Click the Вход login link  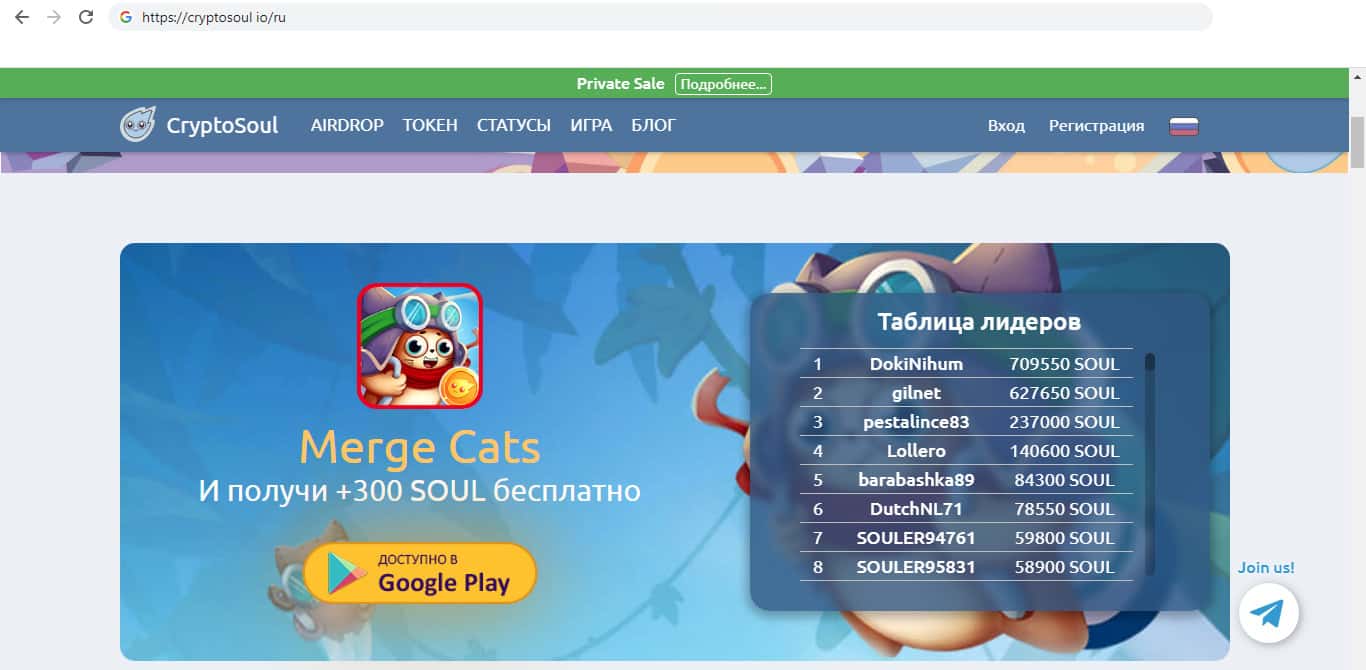pos(1006,126)
